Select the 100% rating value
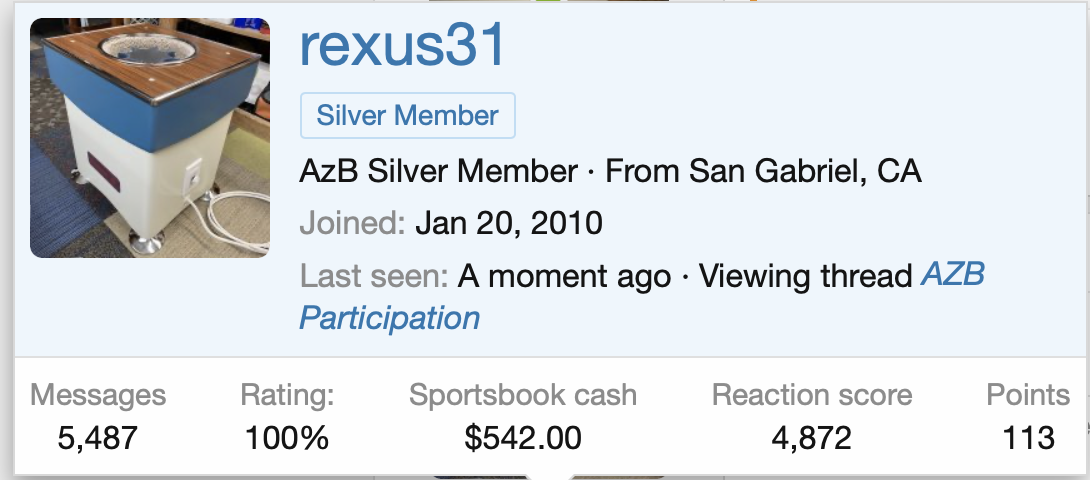Viewport: 1090px width, 480px height. [287, 438]
